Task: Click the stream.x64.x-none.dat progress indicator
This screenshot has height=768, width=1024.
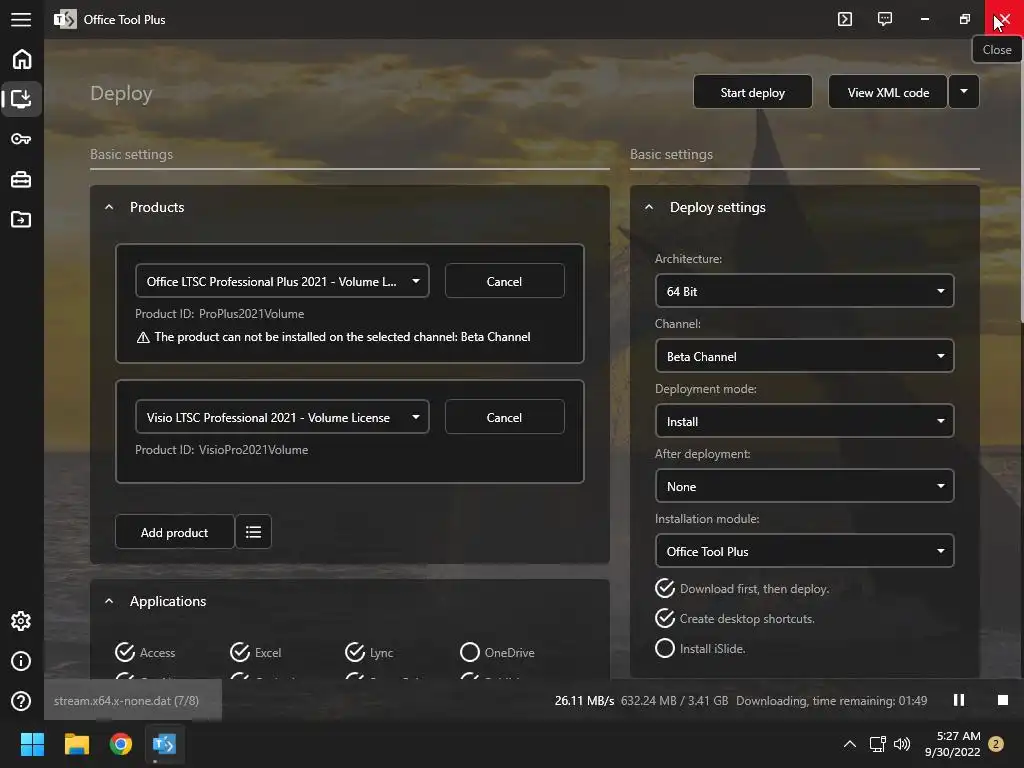Action: coord(133,701)
